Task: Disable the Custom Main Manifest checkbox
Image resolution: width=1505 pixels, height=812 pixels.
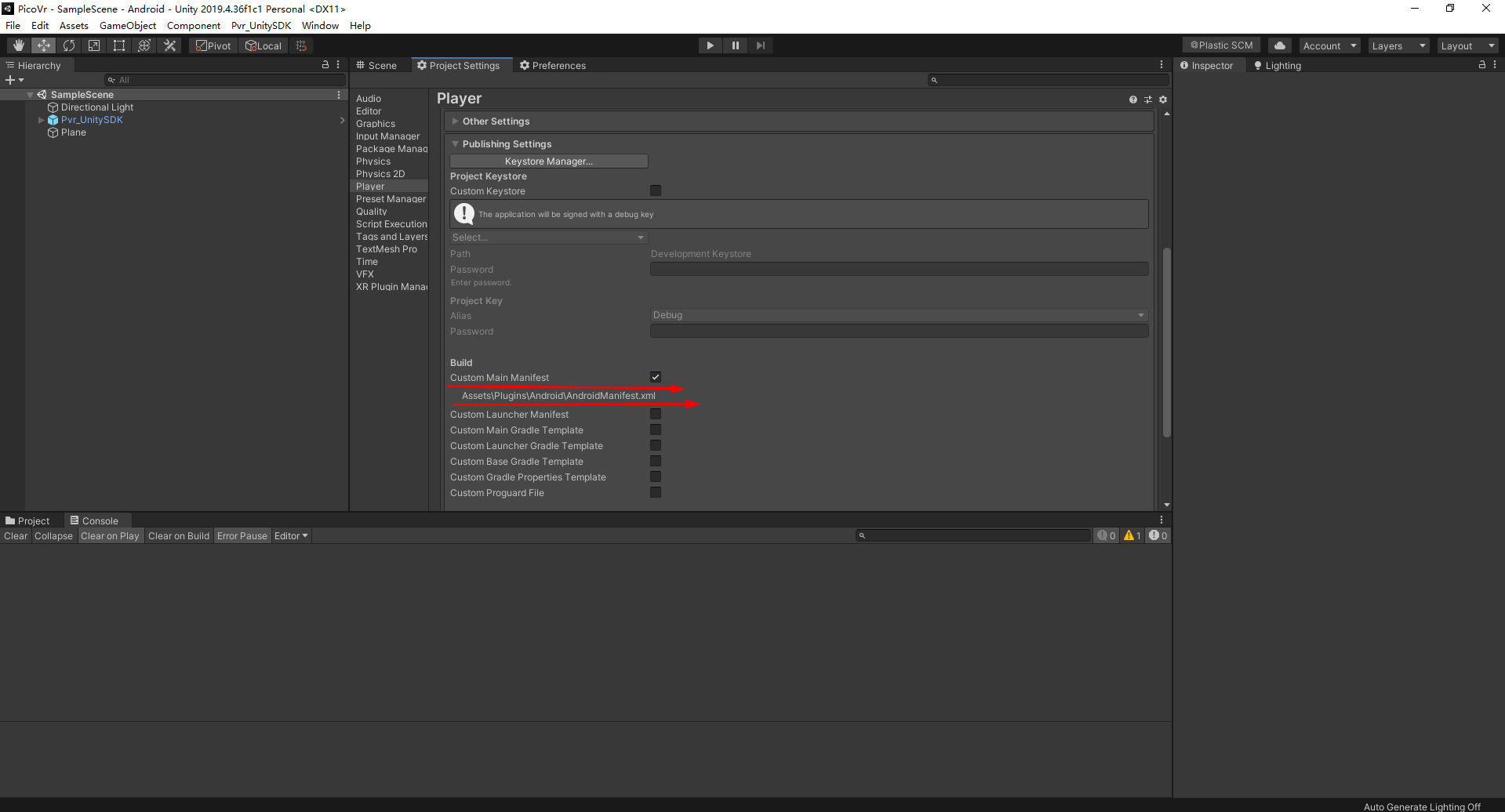Action: (656, 377)
